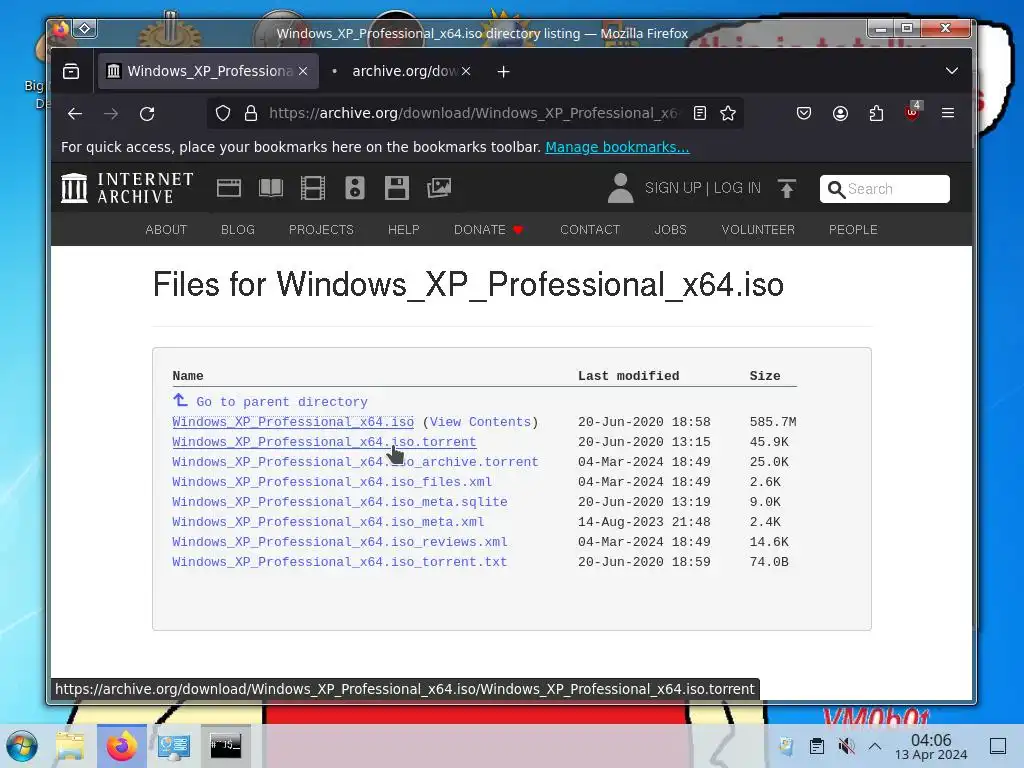Click the Internet Archive logo
This screenshot has height=768, width=1024.
pos(127,188)
